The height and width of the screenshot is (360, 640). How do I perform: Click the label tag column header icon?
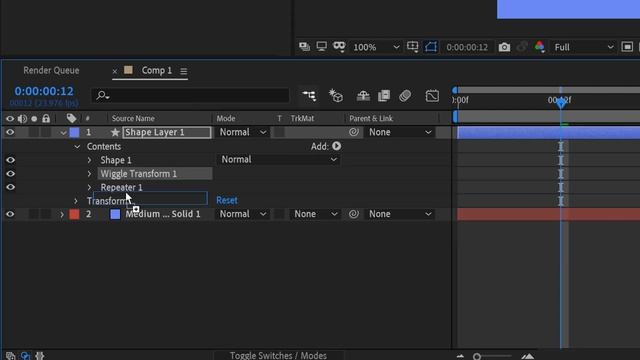71,118
